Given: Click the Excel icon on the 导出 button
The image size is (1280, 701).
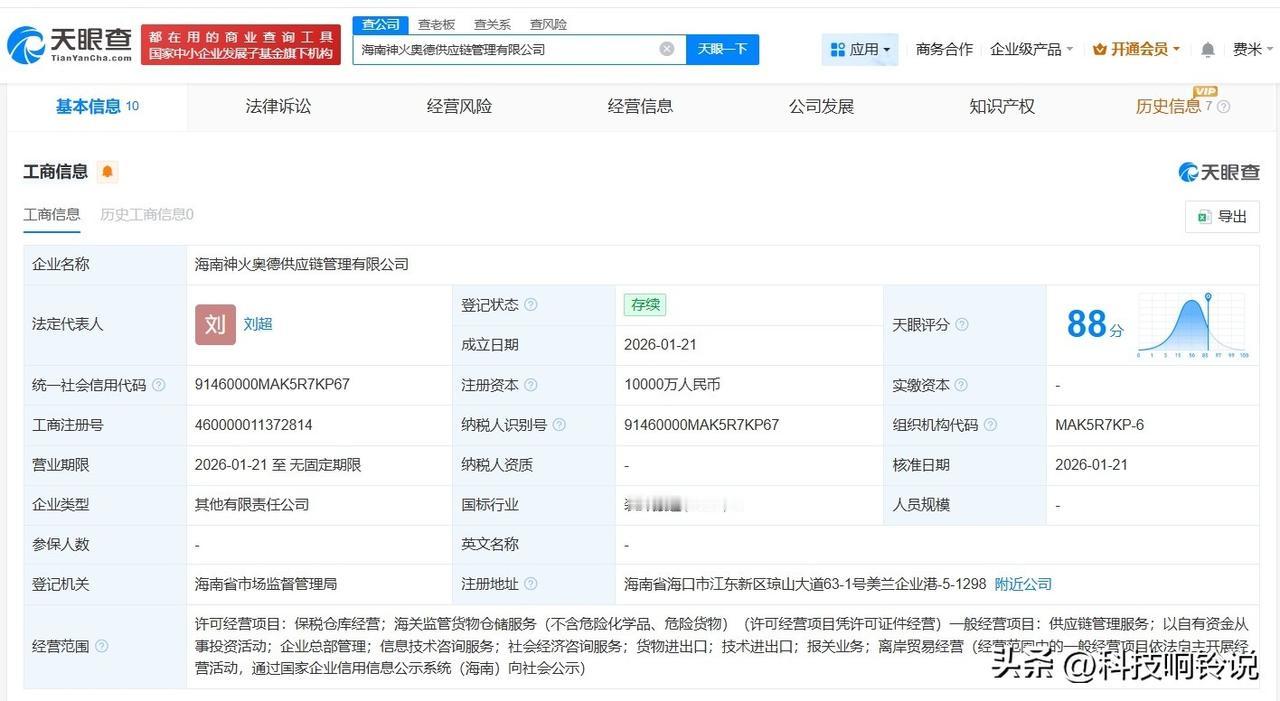Looking at the screenshot, I should point(1205,216).
